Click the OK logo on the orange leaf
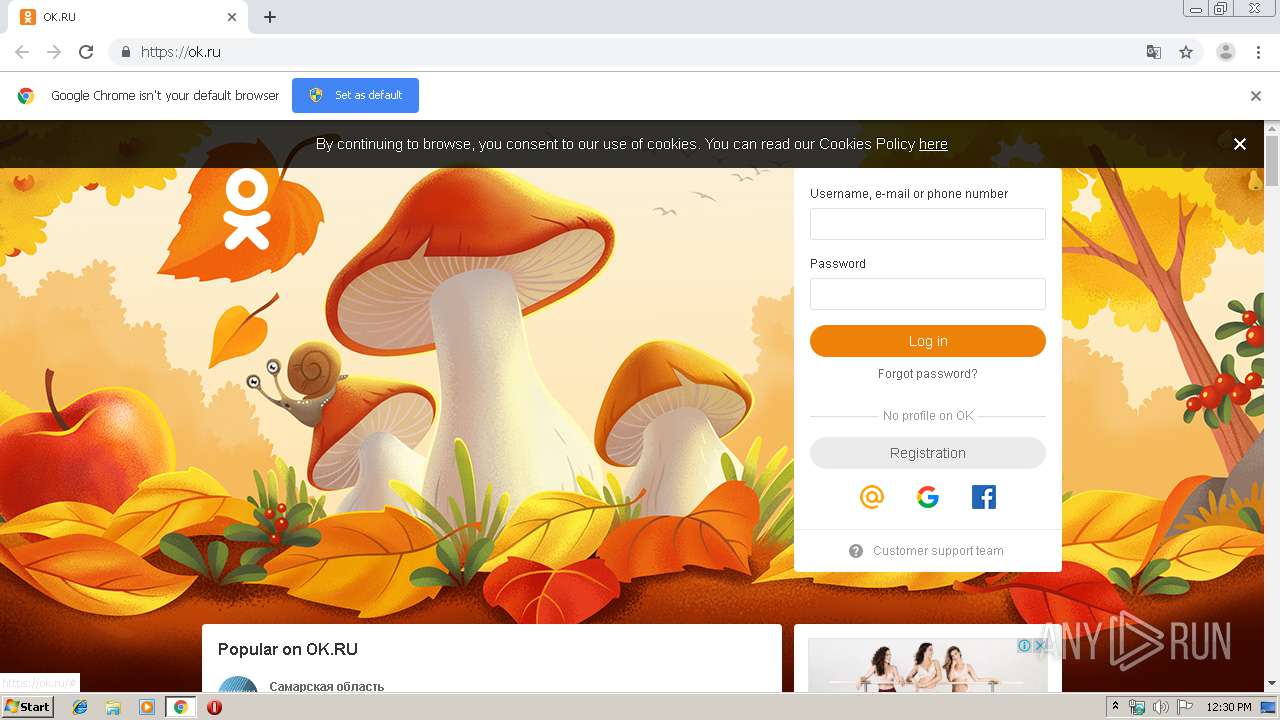Viewport: 1280px width, 720px height. coord(247,209)
